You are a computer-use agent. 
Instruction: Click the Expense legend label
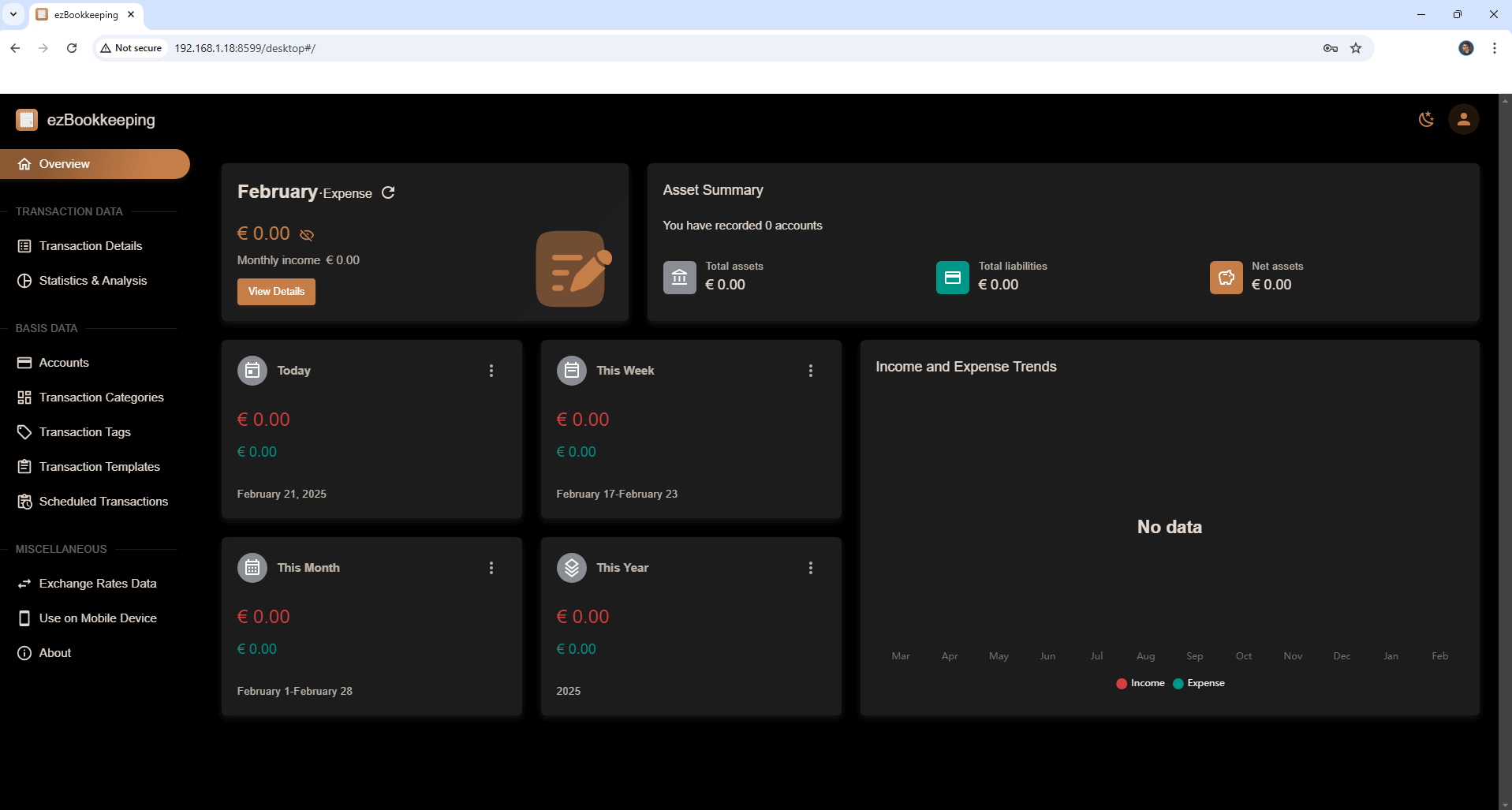point(1206,683)
